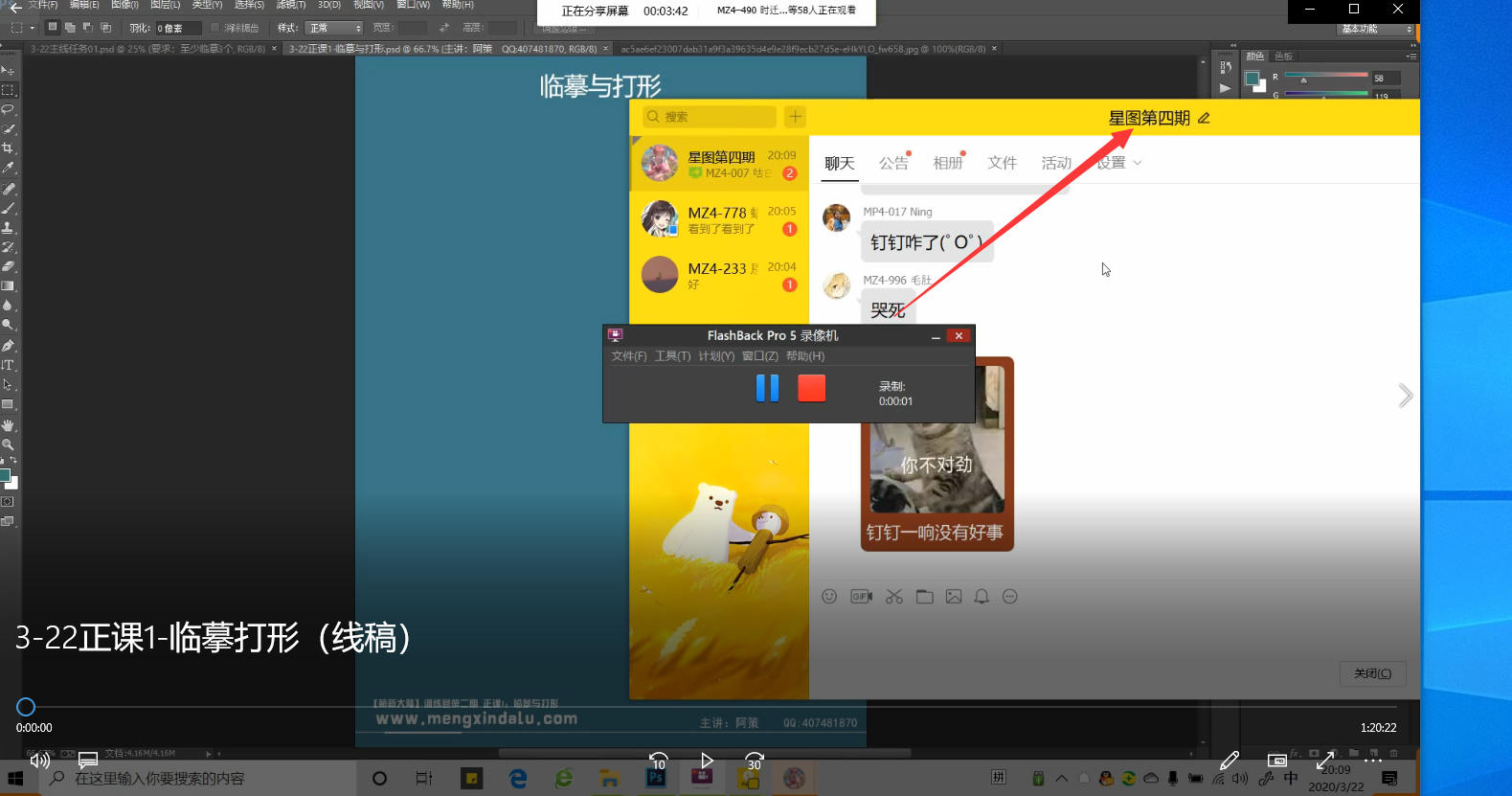Enter fullscreen with the diagonal arrows icon
The image size is (1512, 796).
click(1325, 762)
